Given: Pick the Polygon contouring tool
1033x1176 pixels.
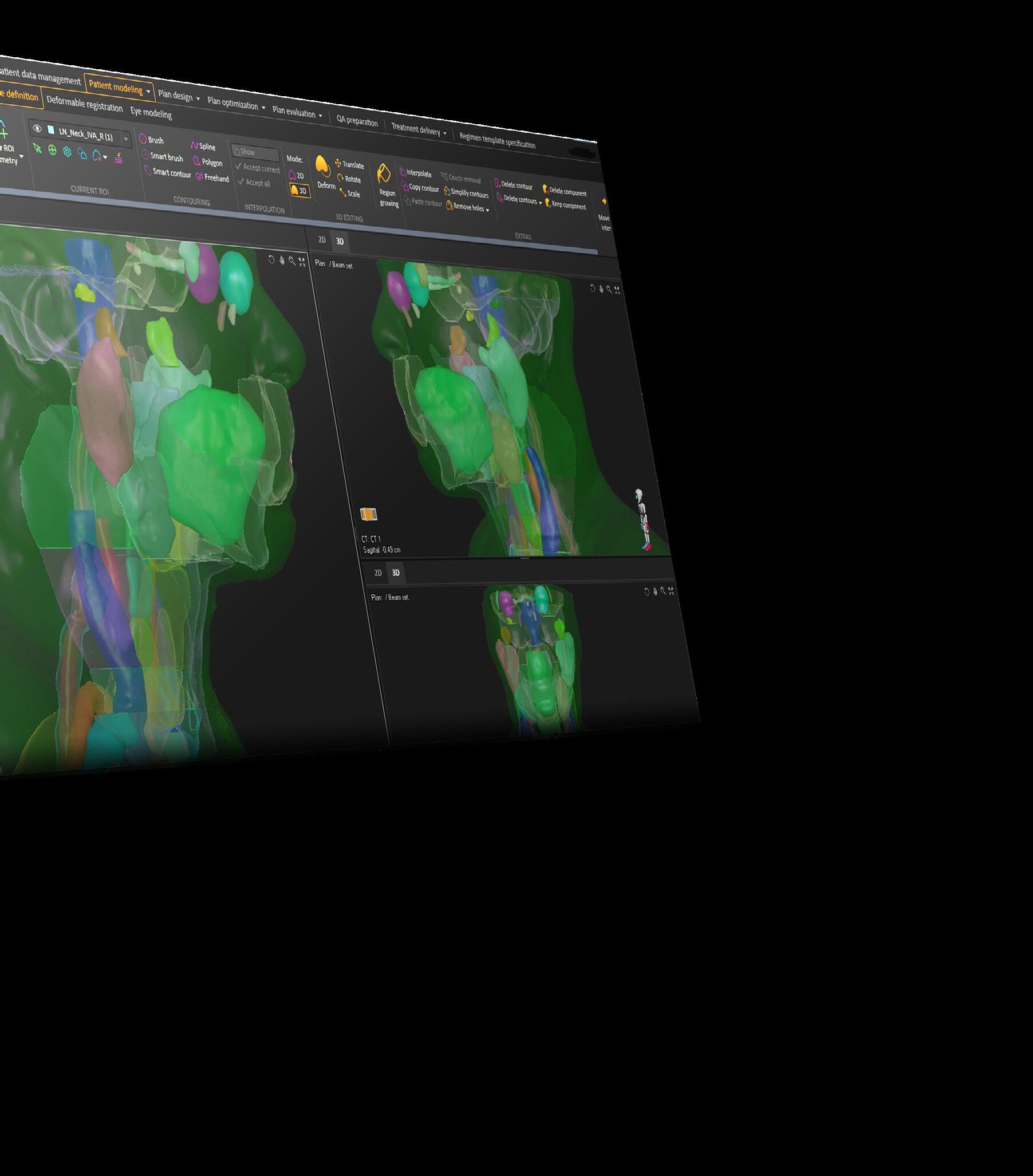Looking at the screenshot, I should (x=208, y=162).
